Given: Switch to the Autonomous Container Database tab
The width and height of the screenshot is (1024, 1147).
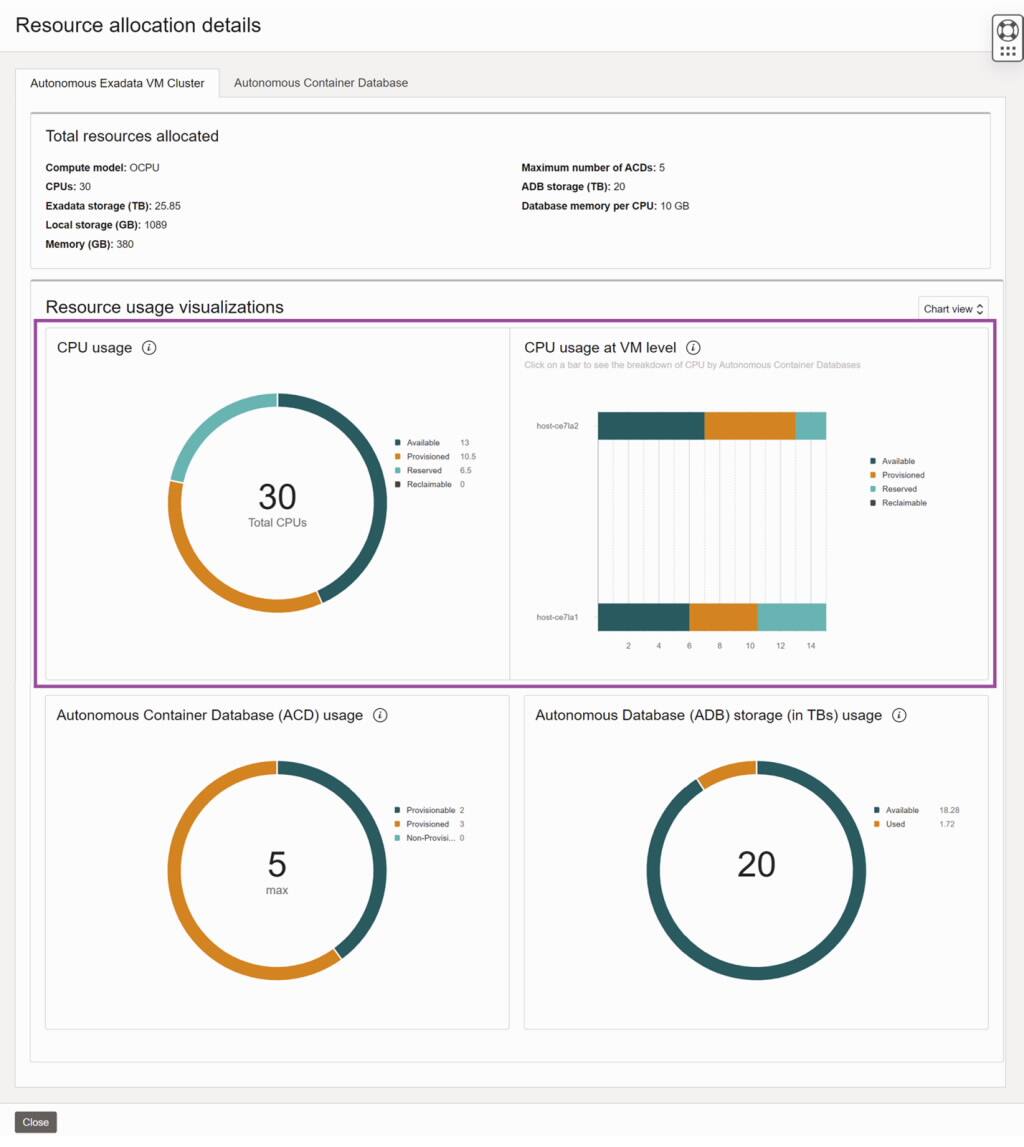Looking at the screenshot, I should pos(320,83).
